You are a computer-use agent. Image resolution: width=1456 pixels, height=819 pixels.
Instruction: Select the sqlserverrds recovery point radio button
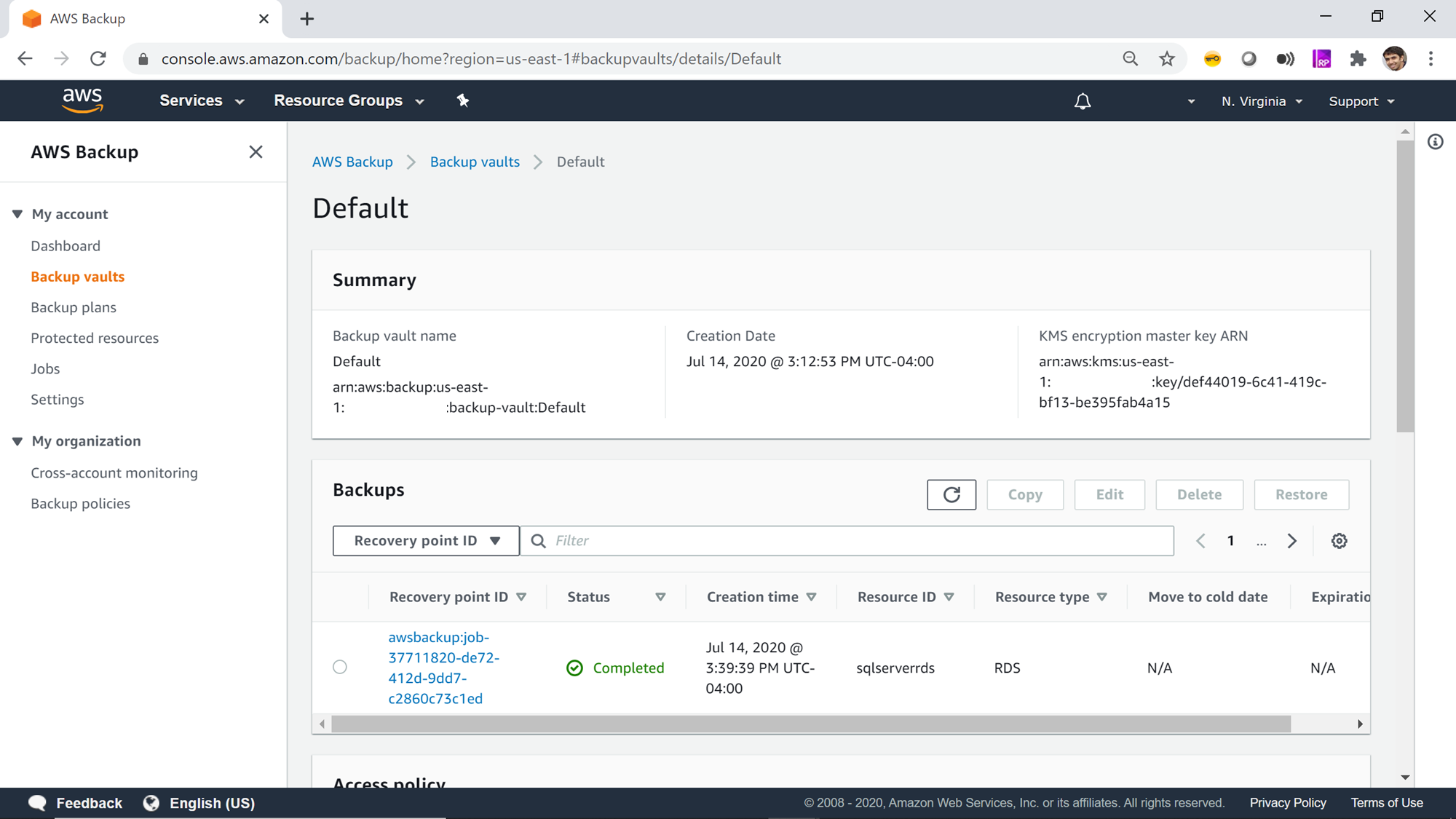pyautogui.click(x=340, y=667)
